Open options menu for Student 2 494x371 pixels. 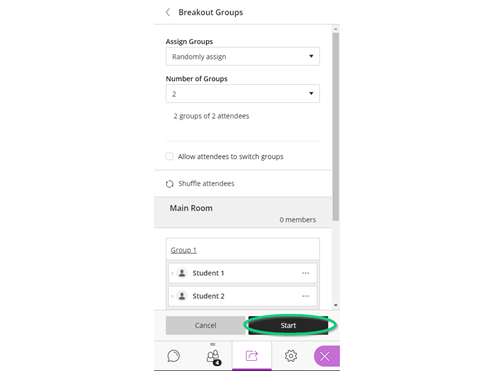305,296
